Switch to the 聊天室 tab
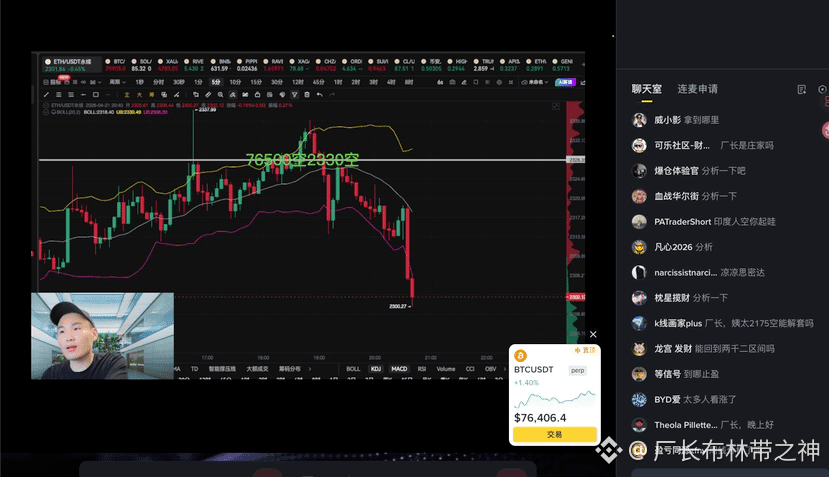The image size is (829, 477). pyautogui.click(x=647, y=89)
